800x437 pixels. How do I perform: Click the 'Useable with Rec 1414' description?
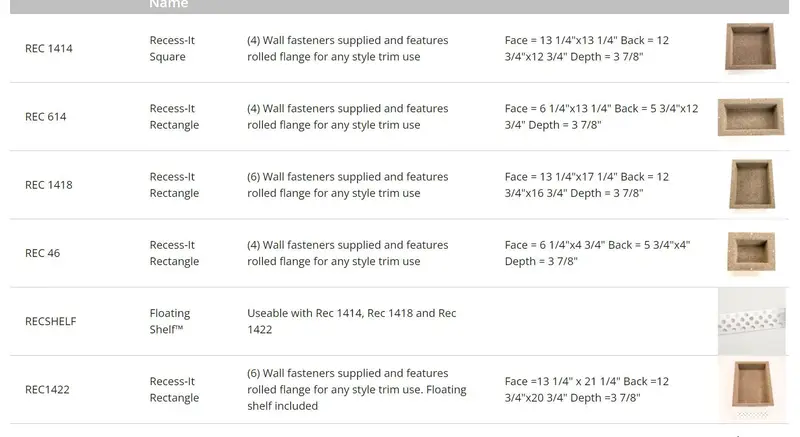coord(352,321)
